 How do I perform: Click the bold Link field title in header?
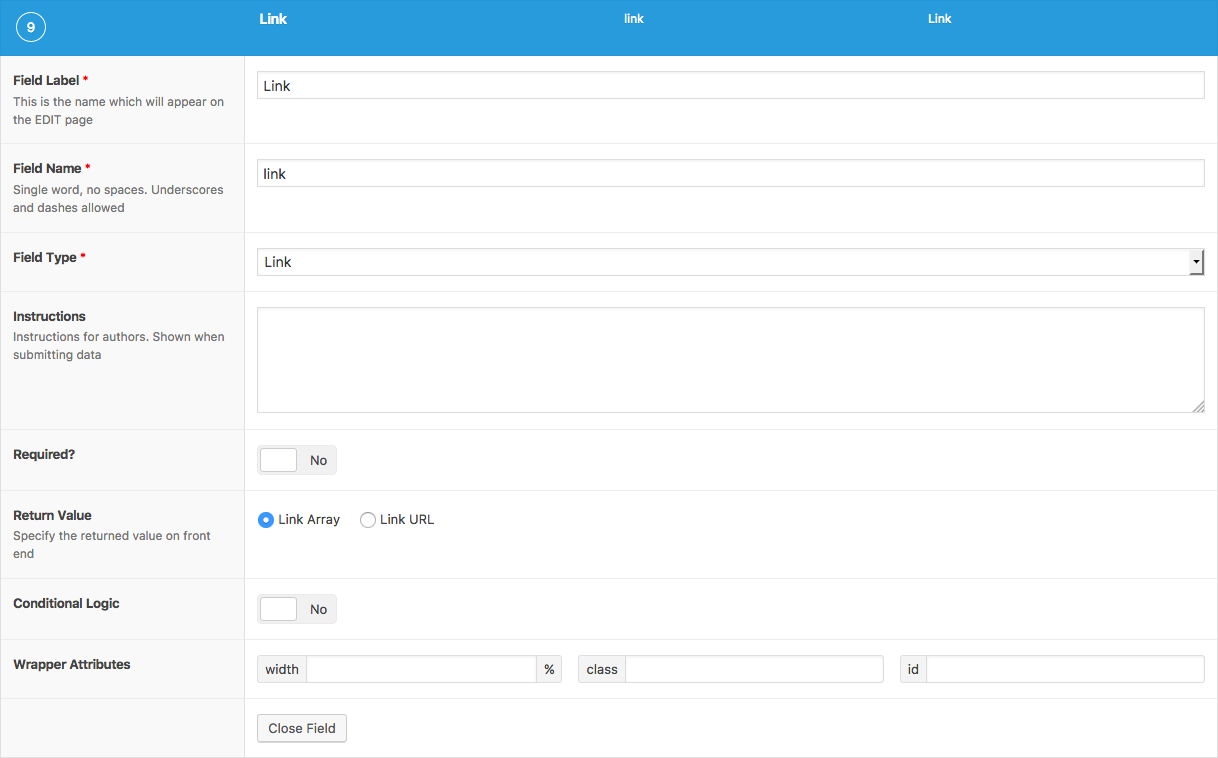point(273,19)
